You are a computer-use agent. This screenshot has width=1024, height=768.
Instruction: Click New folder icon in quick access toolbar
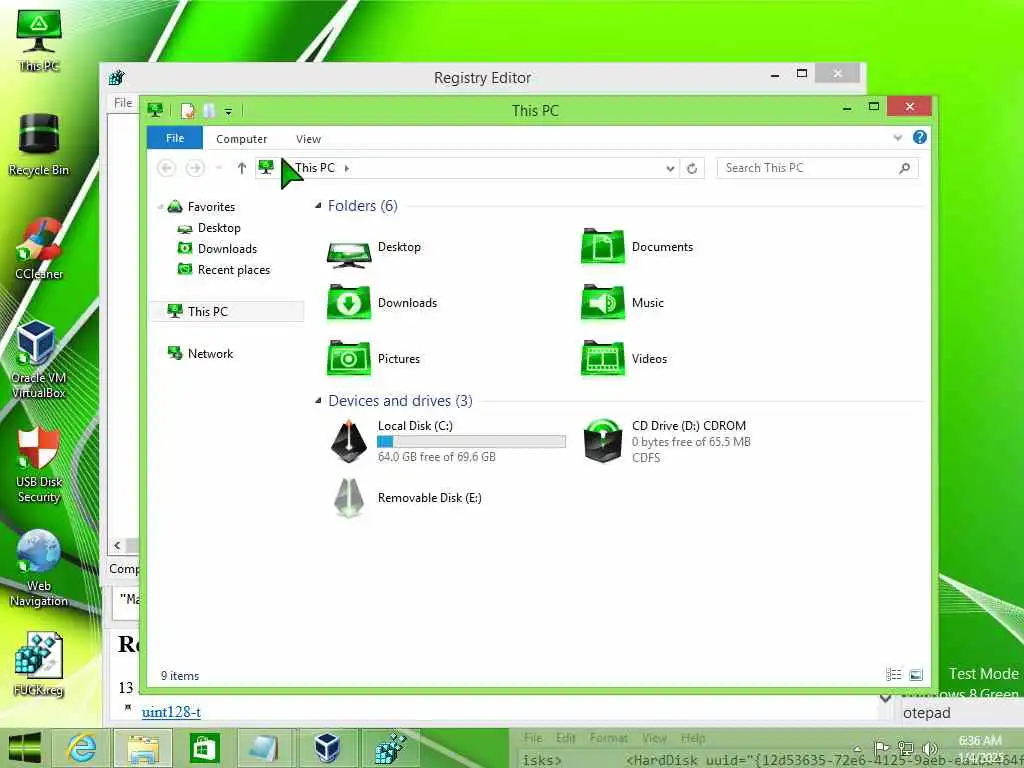pos(208,111)
